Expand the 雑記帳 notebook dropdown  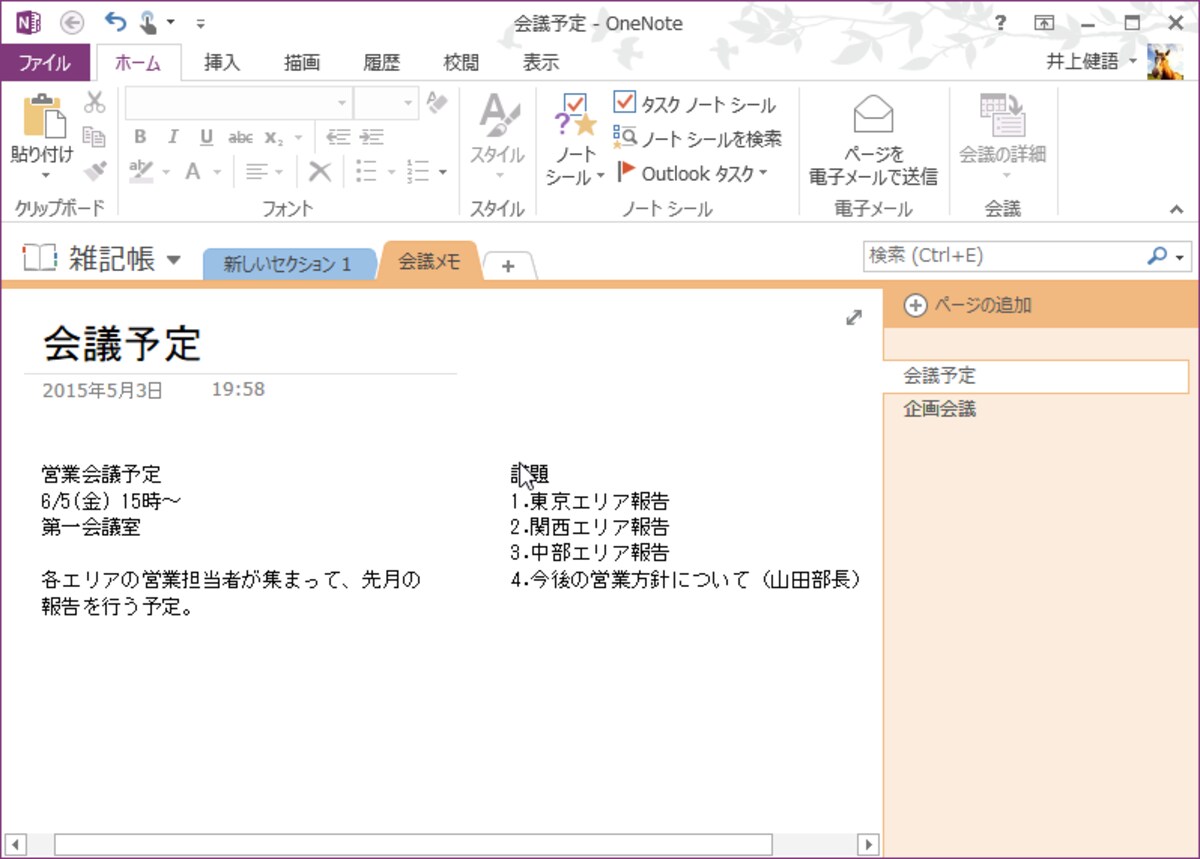pos(174,260)
